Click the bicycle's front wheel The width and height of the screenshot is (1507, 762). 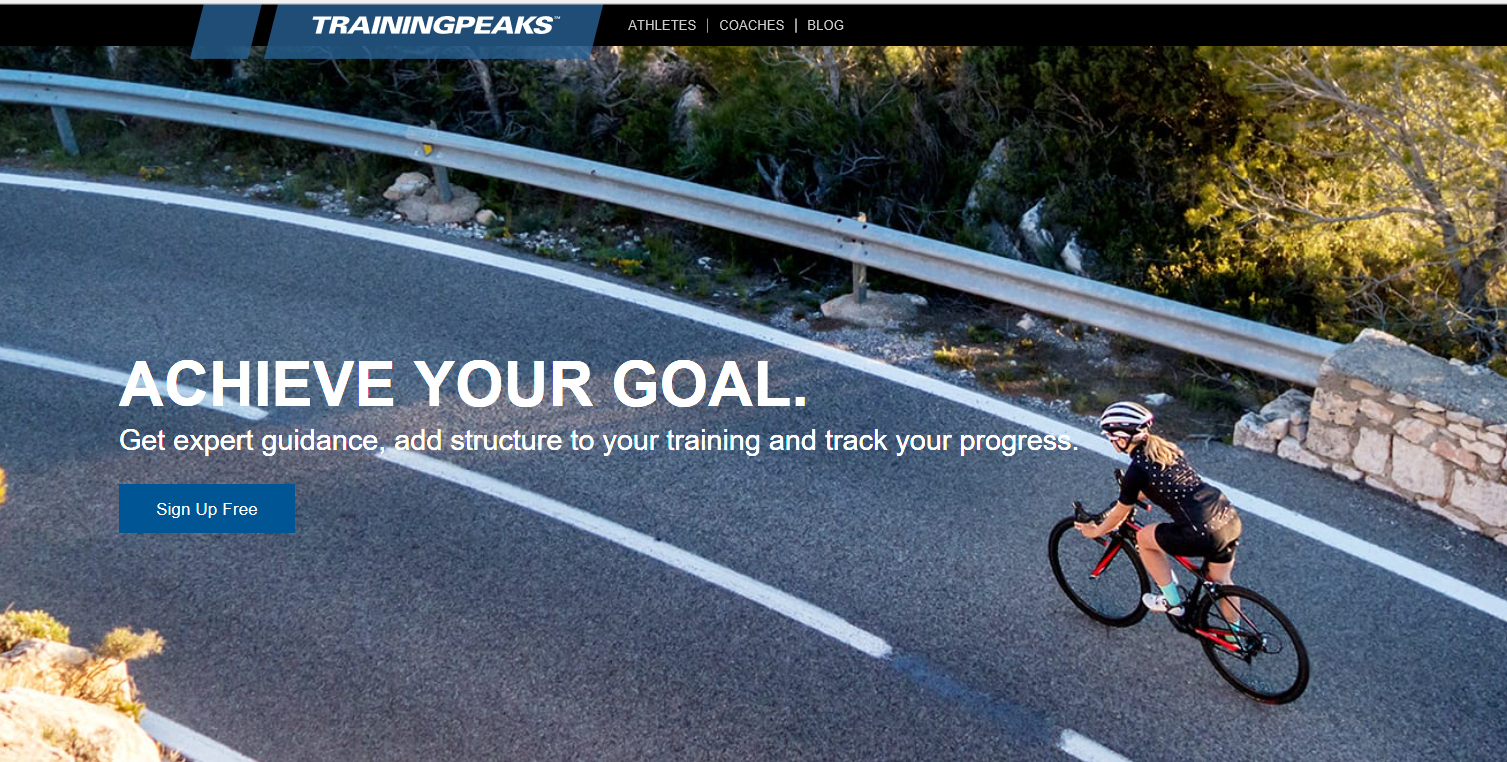point(1098,569)
